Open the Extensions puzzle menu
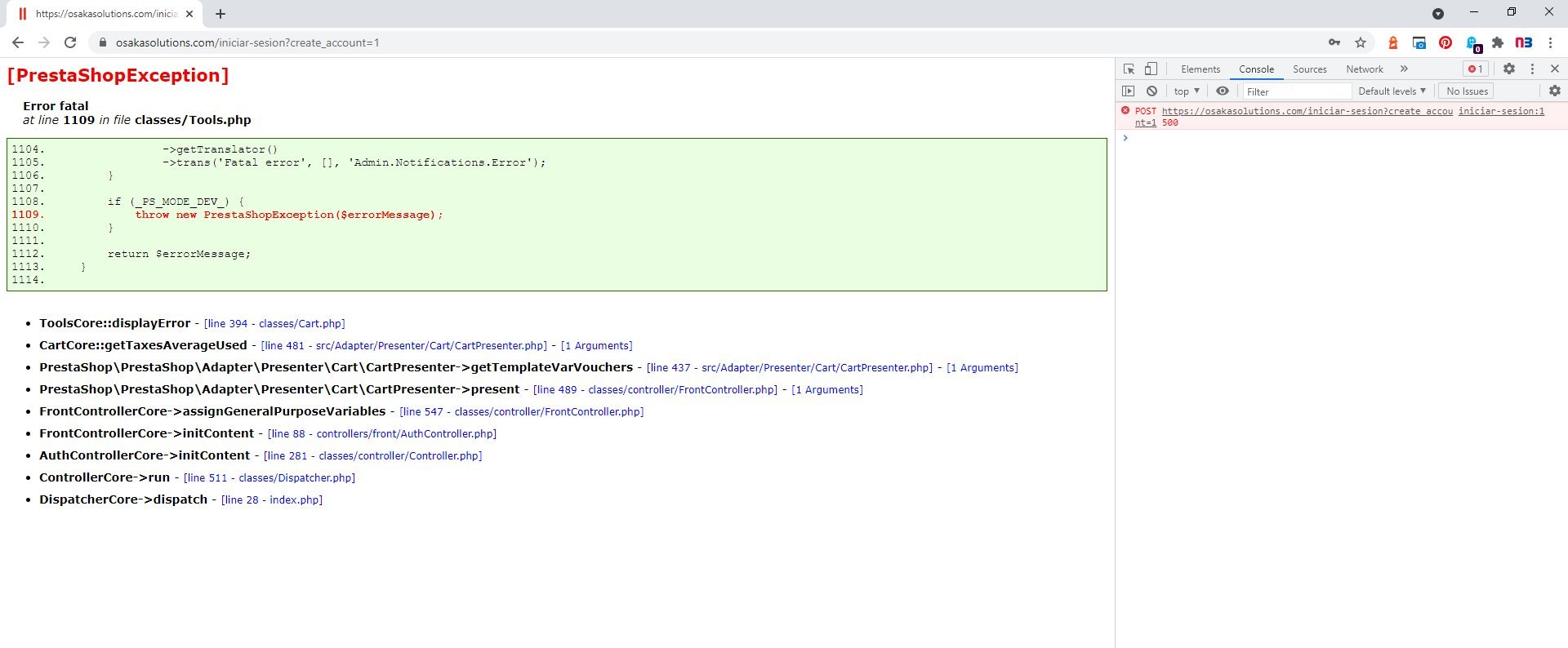Image resolution: width=1568 pixels, height=648 pixels. pyautogui.click(x=1498, y=42)
